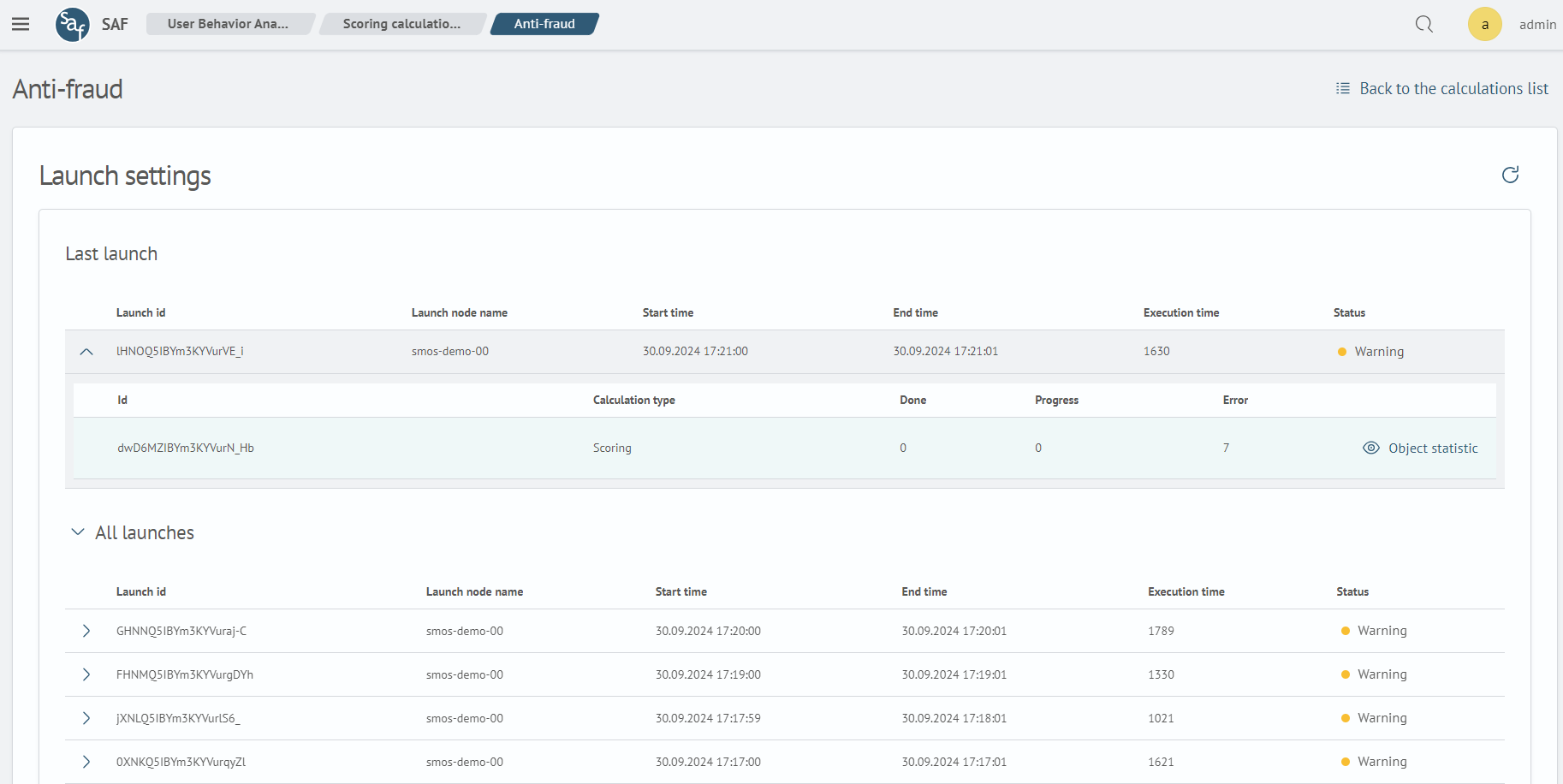The width and height of the screenshot is (1563, 784).
Task: Click start time 30.09.2024 17:17:59
Action: click(708, 718)
